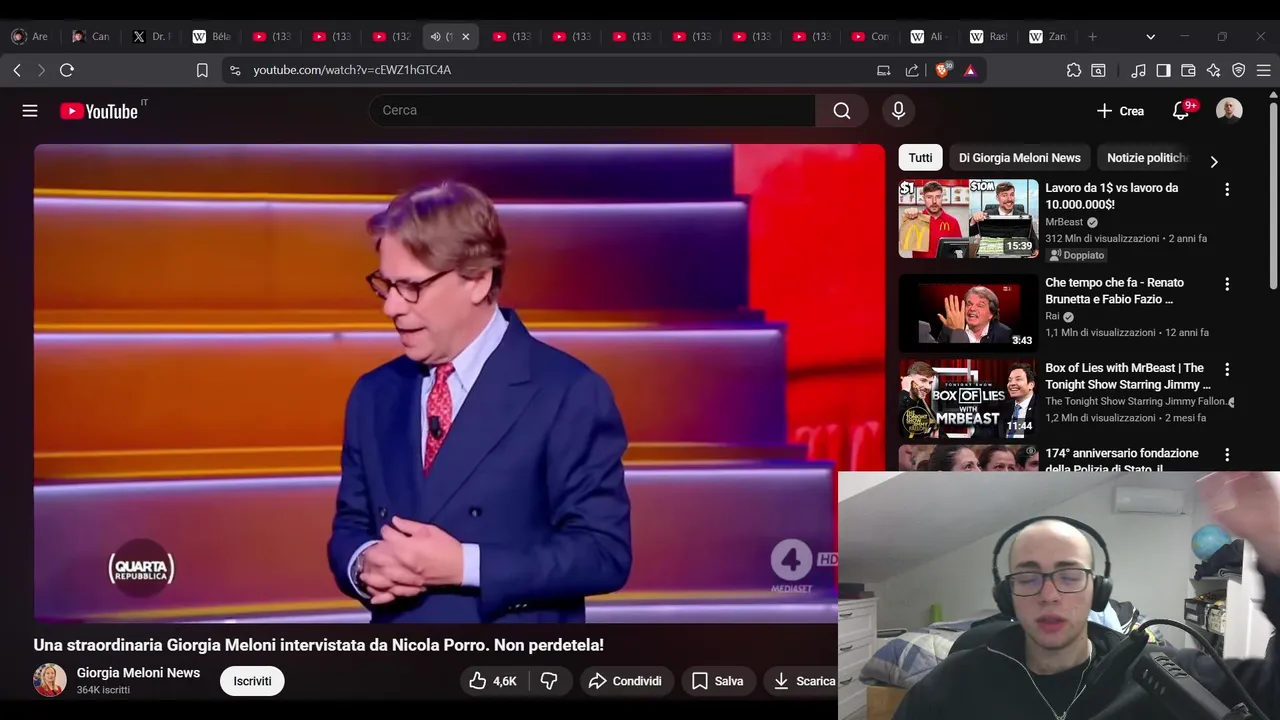1280x720 pixels.
Task: Open the Giorgia Meloni News channel avatar
Action: pyautogui.click(x=50, y=680)
